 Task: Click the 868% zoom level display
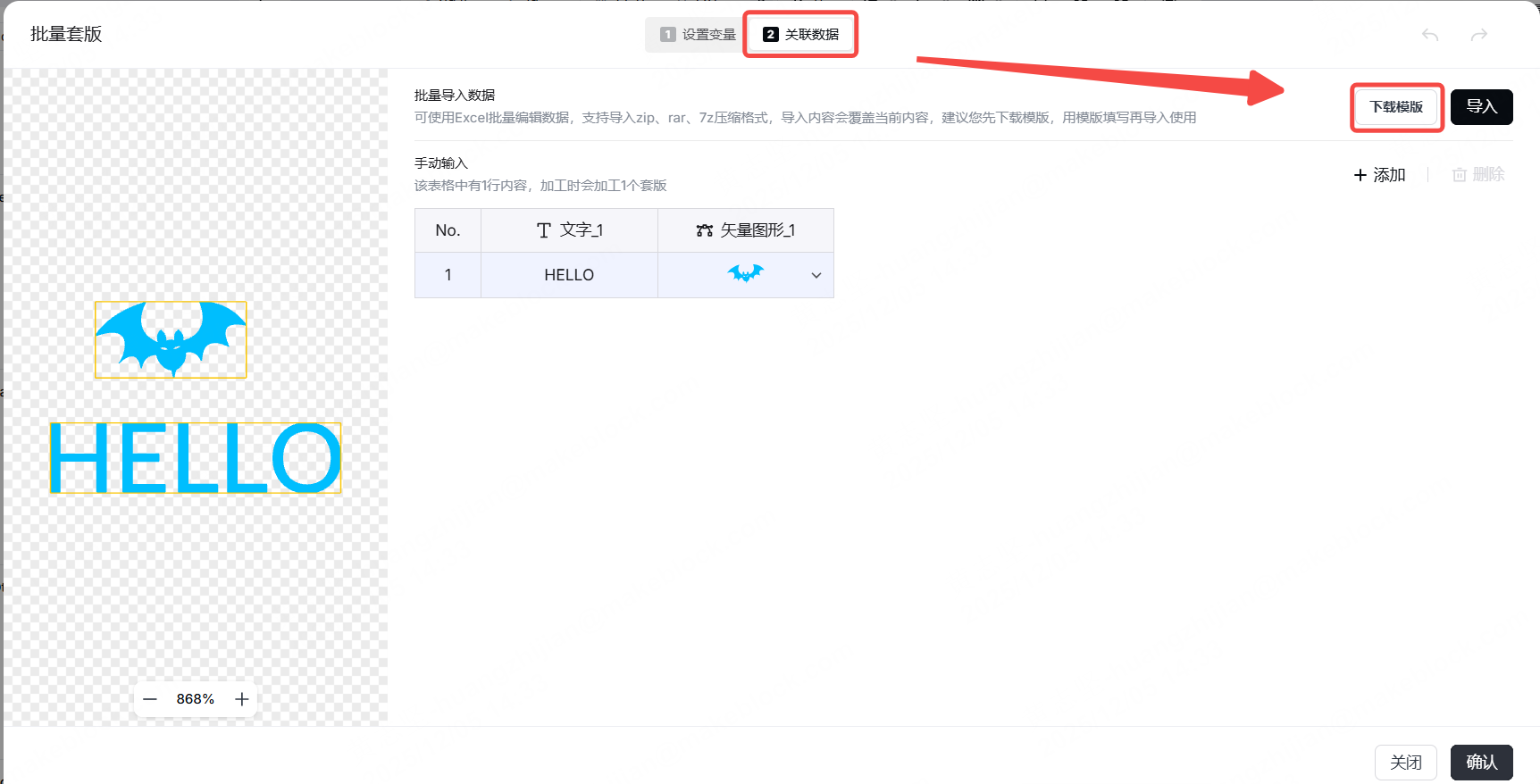[195, 699]
